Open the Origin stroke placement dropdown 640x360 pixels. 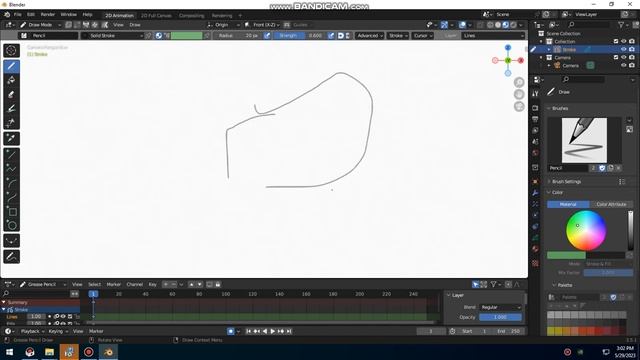[223, 25]
